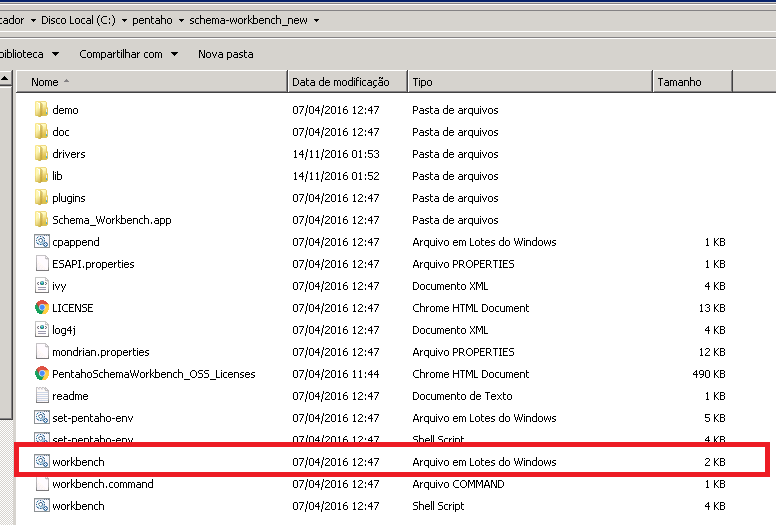776x525 pixels.
Task: Select the drivers folder icon
Action: click(42, 153)
